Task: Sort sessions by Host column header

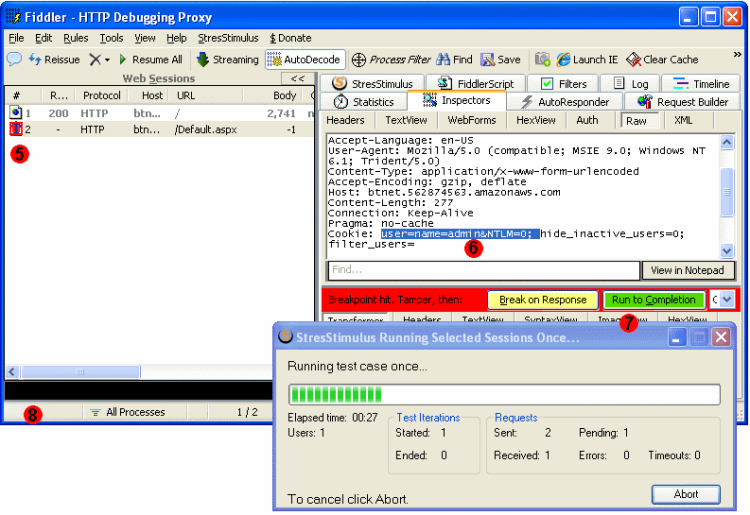Action: coord(150,96)
